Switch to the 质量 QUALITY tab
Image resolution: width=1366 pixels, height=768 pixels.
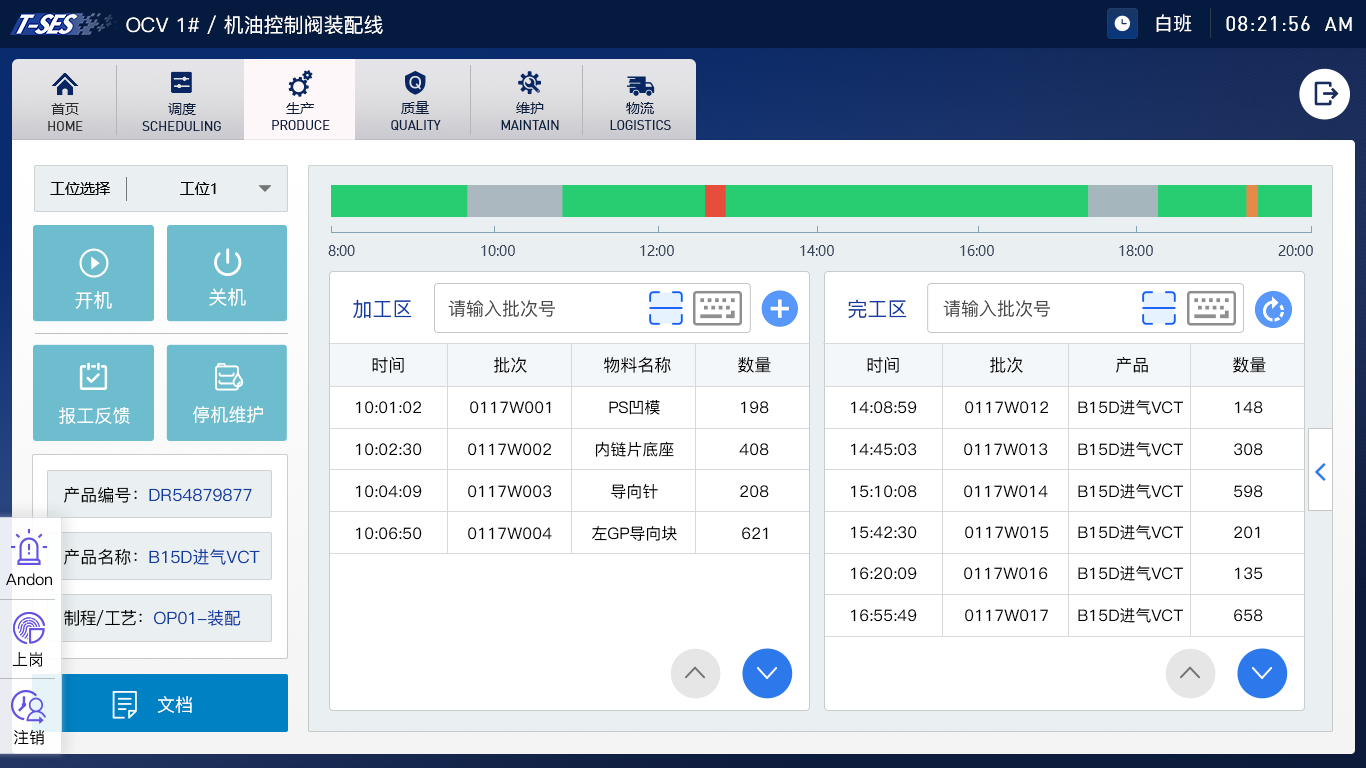(414, 99)
